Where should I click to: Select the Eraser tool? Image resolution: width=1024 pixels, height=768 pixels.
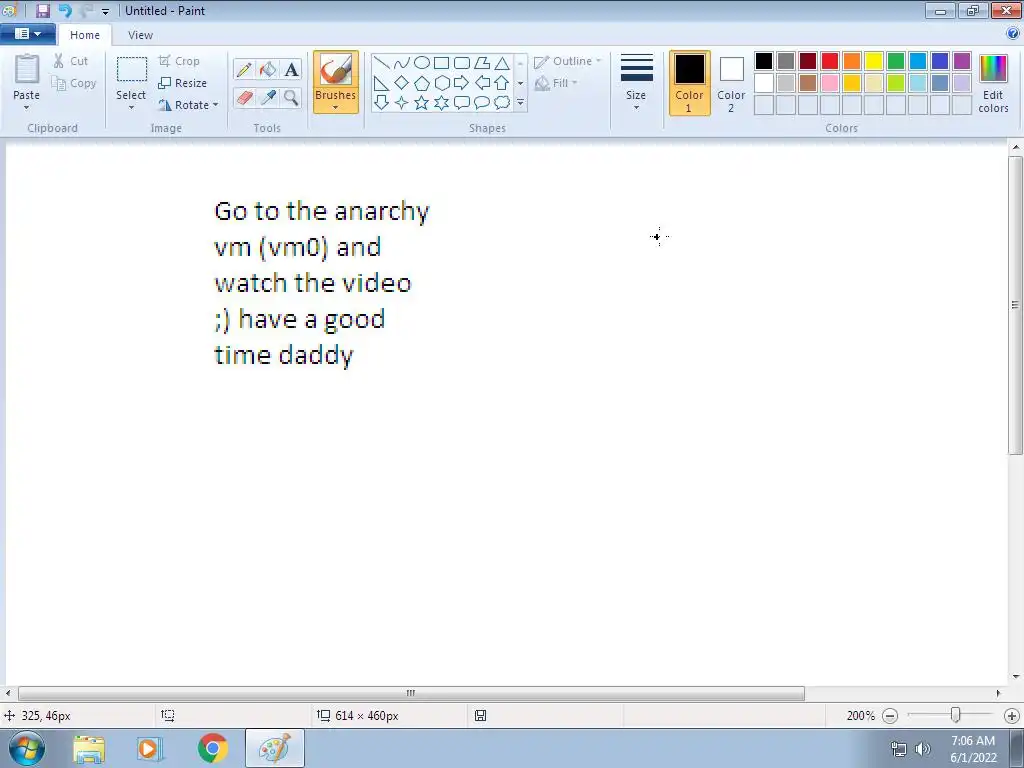tap(244, 98)
